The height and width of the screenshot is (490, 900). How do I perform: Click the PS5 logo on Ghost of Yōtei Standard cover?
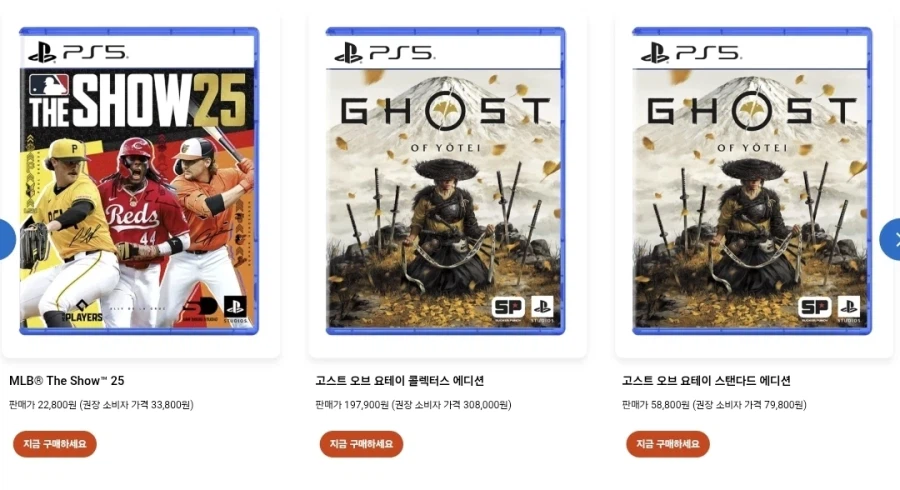690,53
